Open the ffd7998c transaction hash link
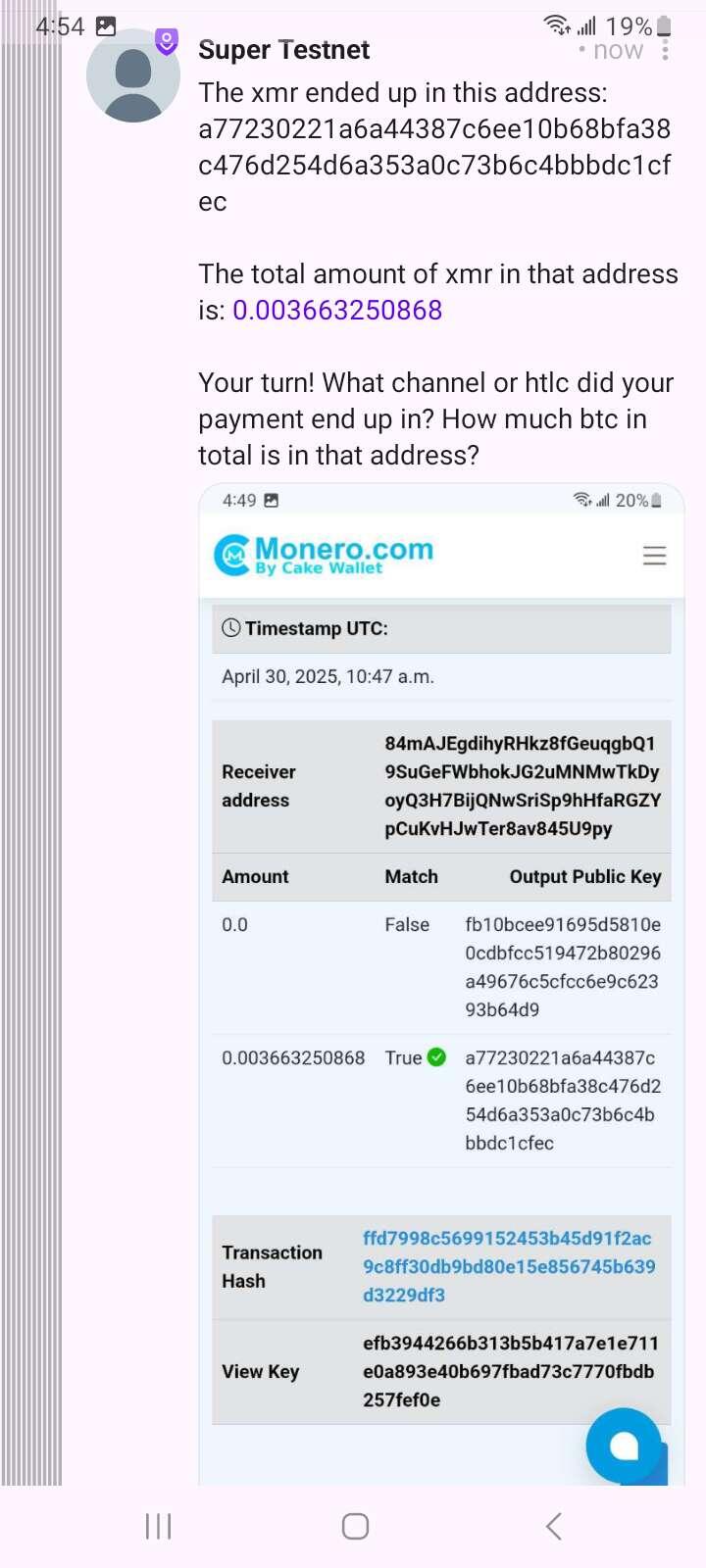The image size is (706, 1568). (509, 1266)
